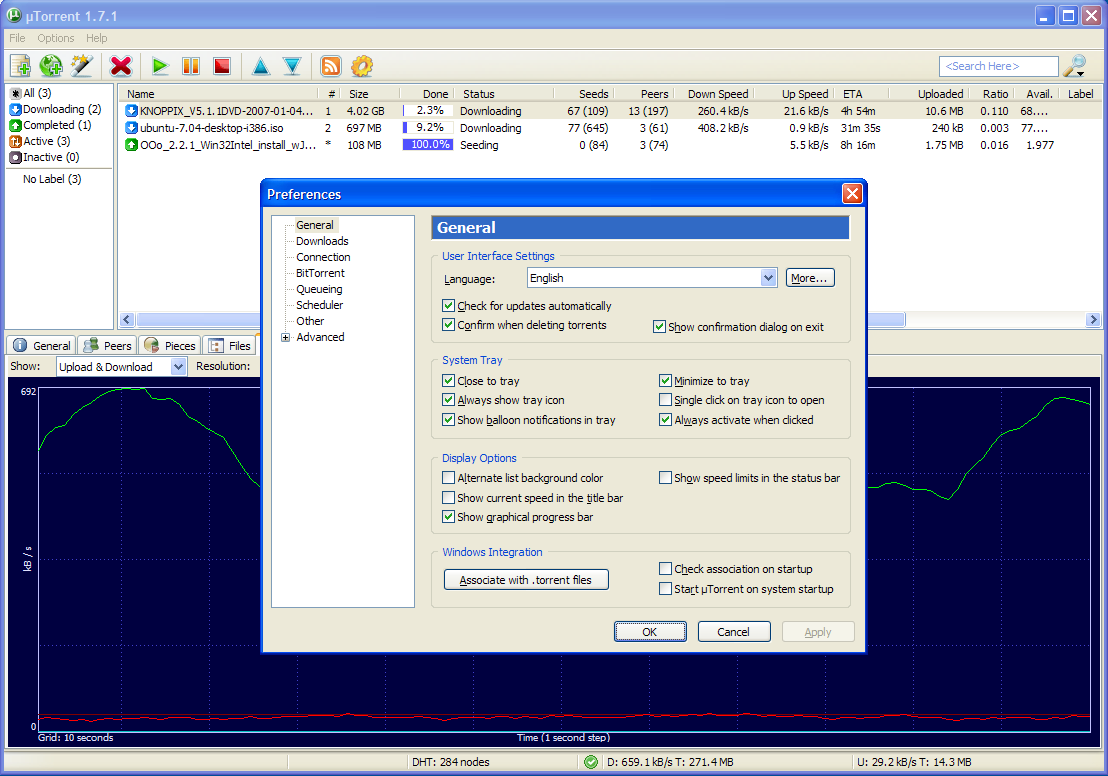Uncheck Minimize to tray

point(665,381)
